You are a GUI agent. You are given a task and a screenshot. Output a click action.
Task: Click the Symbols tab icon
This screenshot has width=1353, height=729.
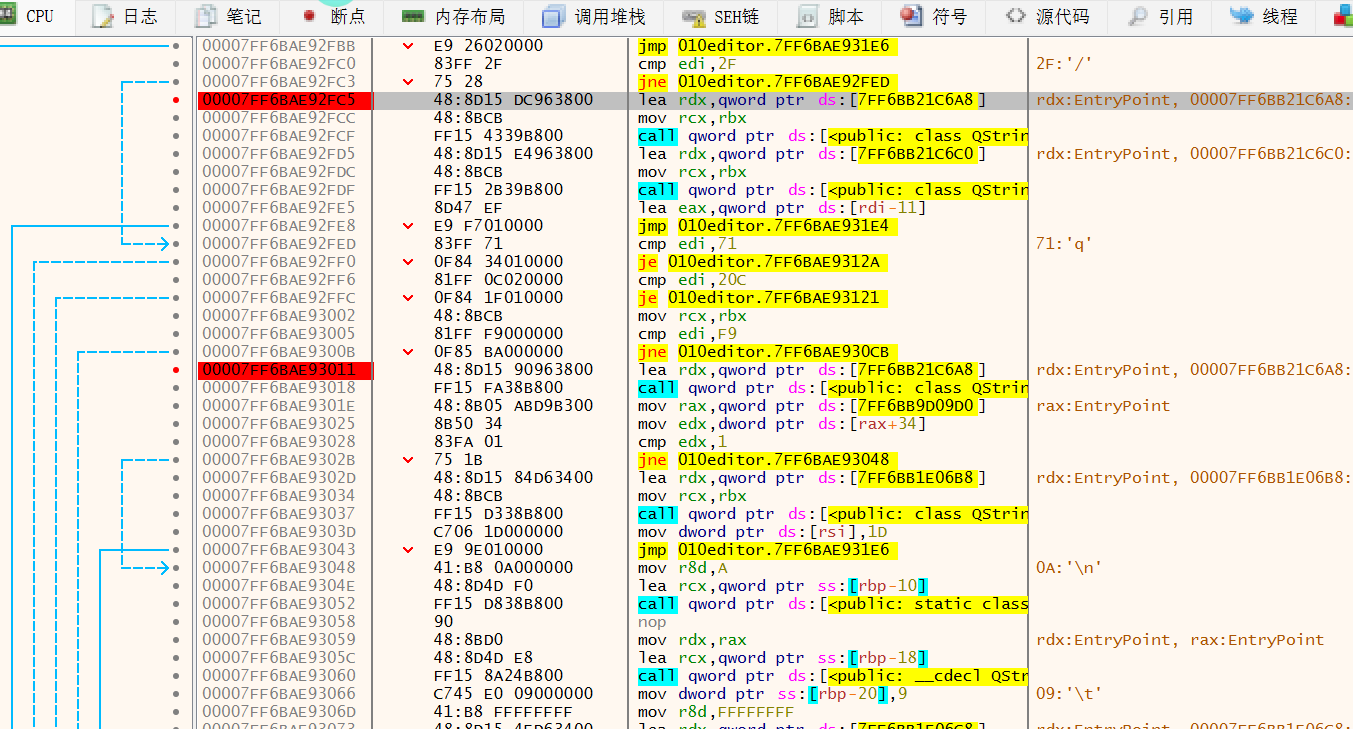pyautogui.click(x=911, y=16)
